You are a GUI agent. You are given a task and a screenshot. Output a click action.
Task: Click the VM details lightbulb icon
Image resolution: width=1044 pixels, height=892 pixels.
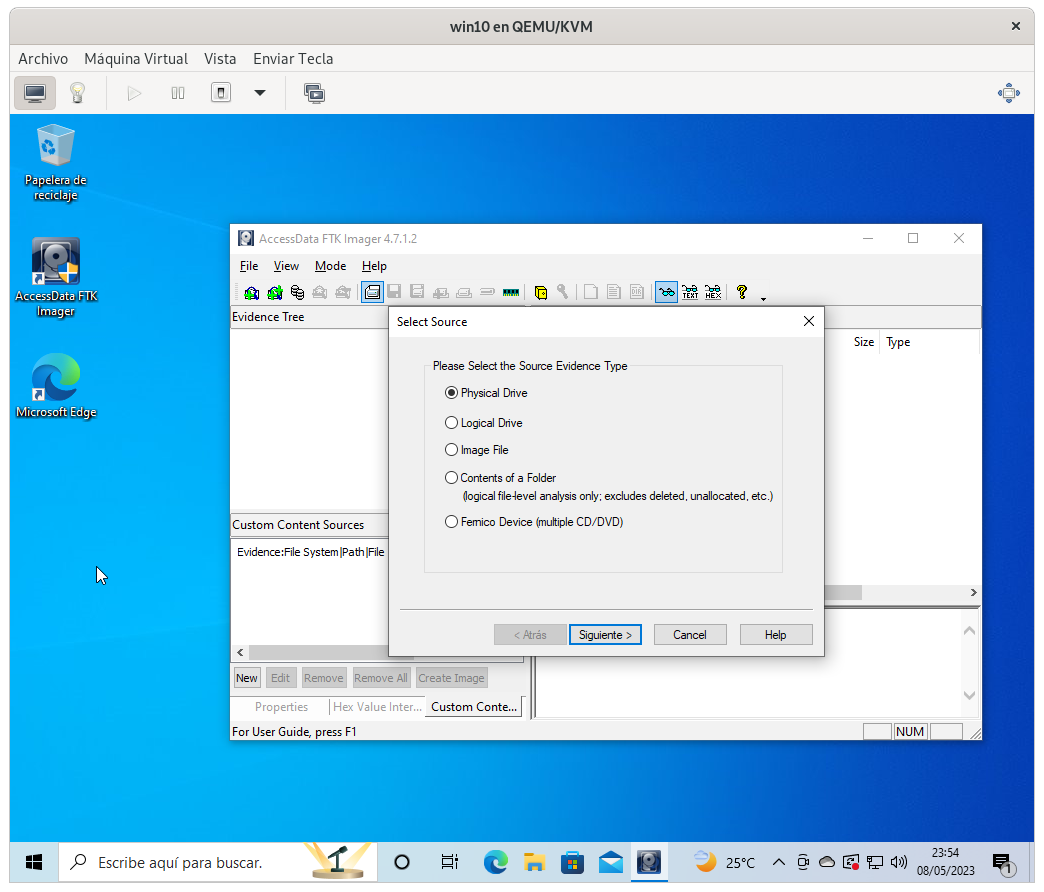point(77,93)
